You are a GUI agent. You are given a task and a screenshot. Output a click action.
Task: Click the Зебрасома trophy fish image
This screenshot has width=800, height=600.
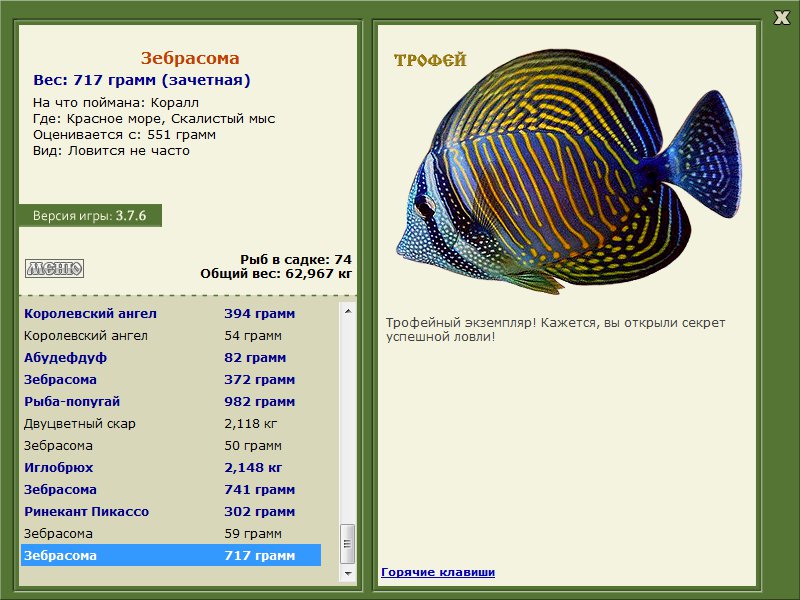tap(568, 172)
